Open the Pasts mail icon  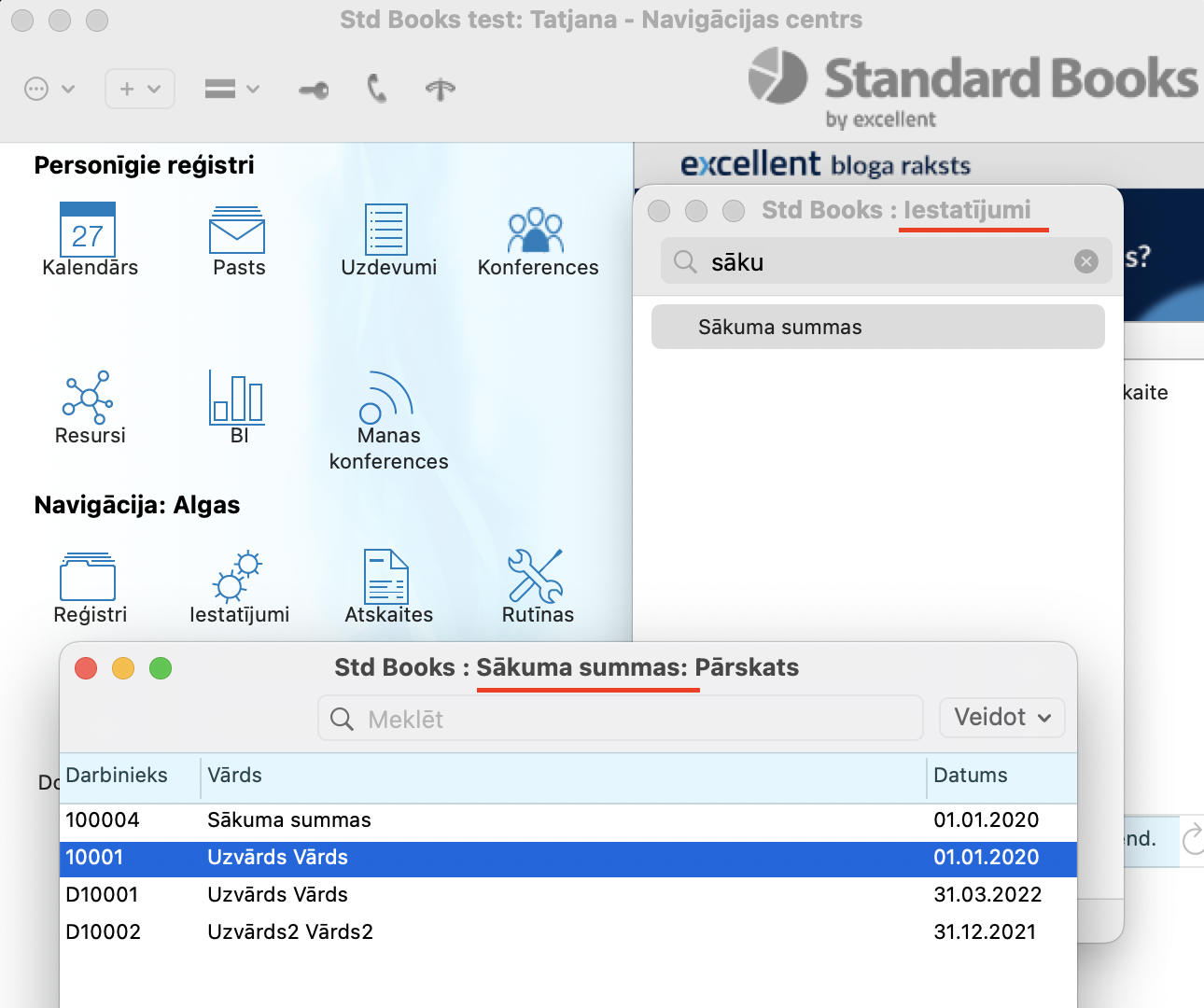[x=237, y=231]
